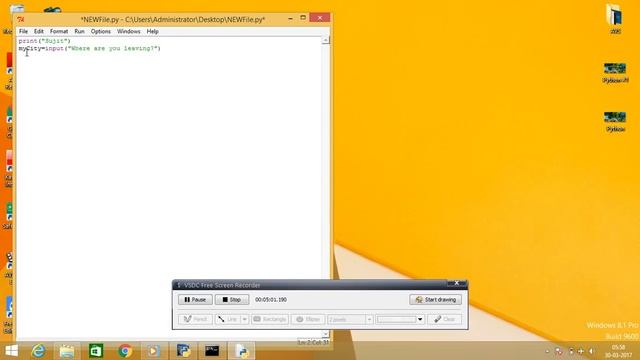This screenshot has width=640, height=360.
Task: Stop the VSDC screen recording
Action: 232,300
